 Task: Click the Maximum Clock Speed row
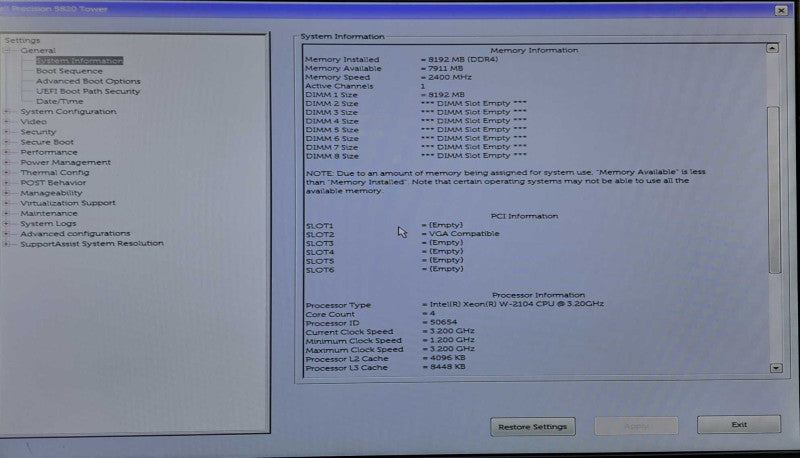click(x=390, y=349)
